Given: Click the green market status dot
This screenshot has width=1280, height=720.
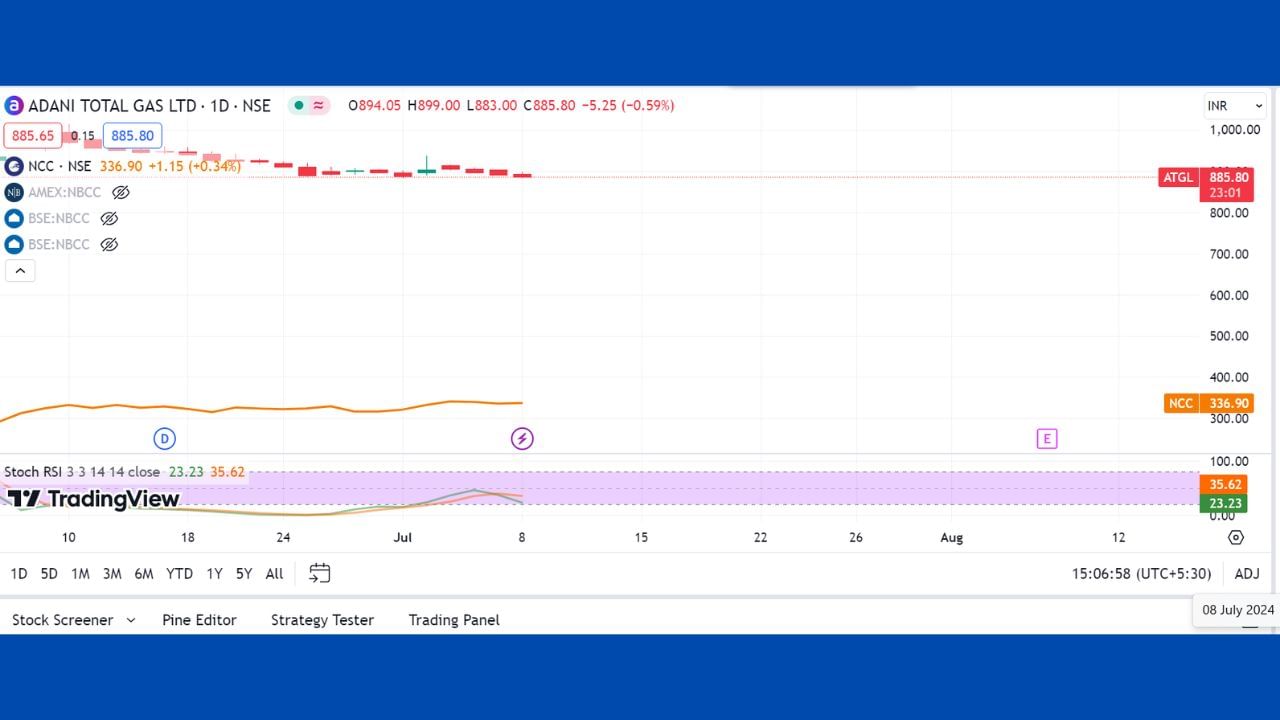Looking at the screenshot, I should [x=298, y=105].
